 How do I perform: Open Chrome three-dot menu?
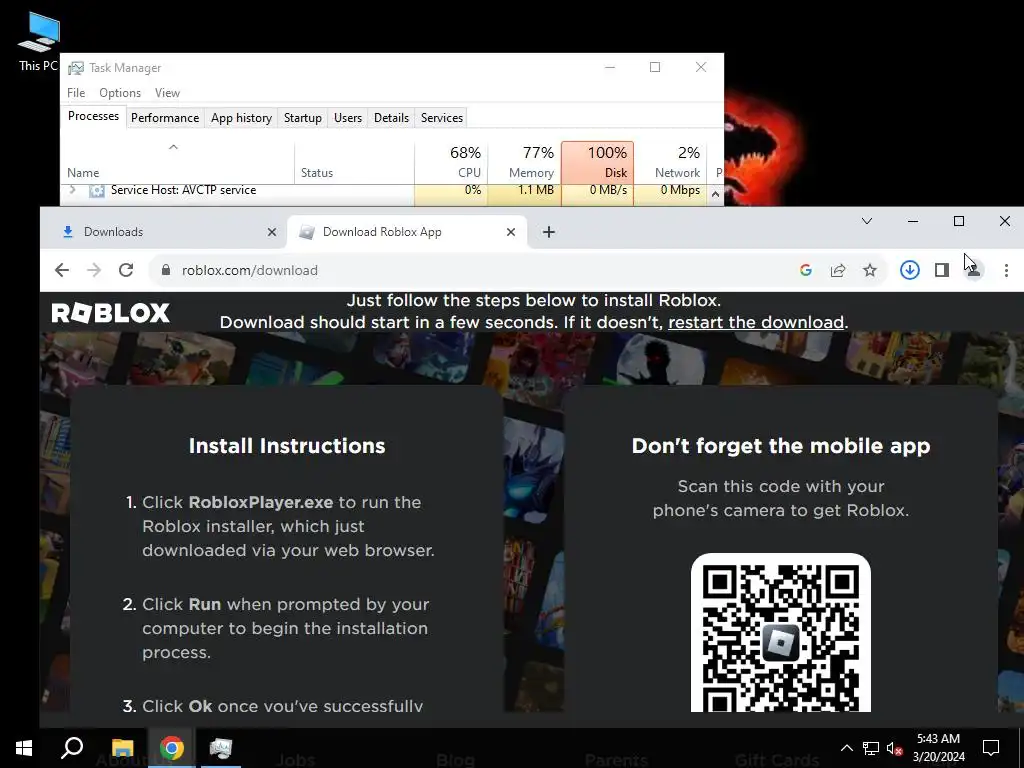1006,270
